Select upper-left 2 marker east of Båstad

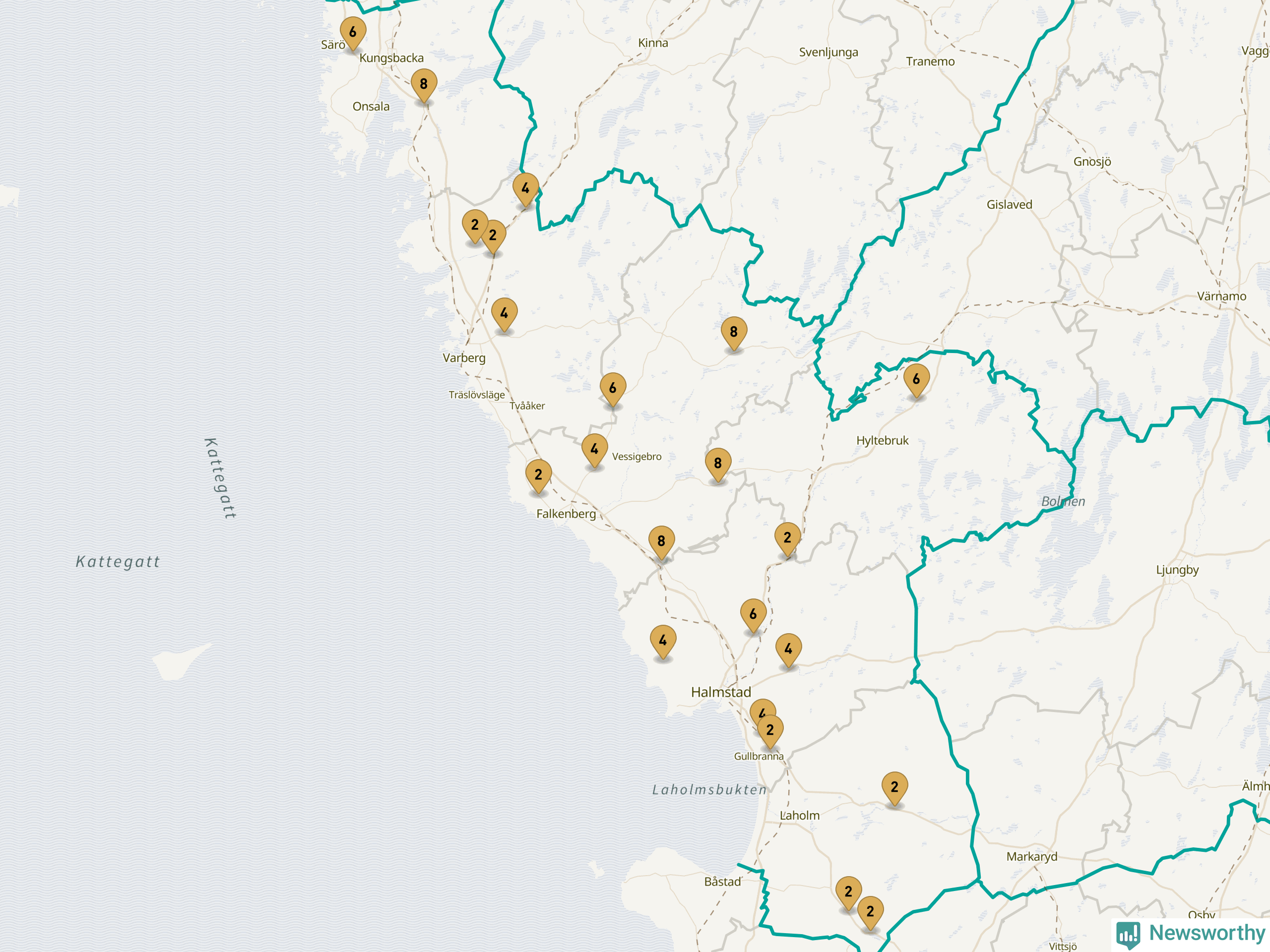point(849,893)
